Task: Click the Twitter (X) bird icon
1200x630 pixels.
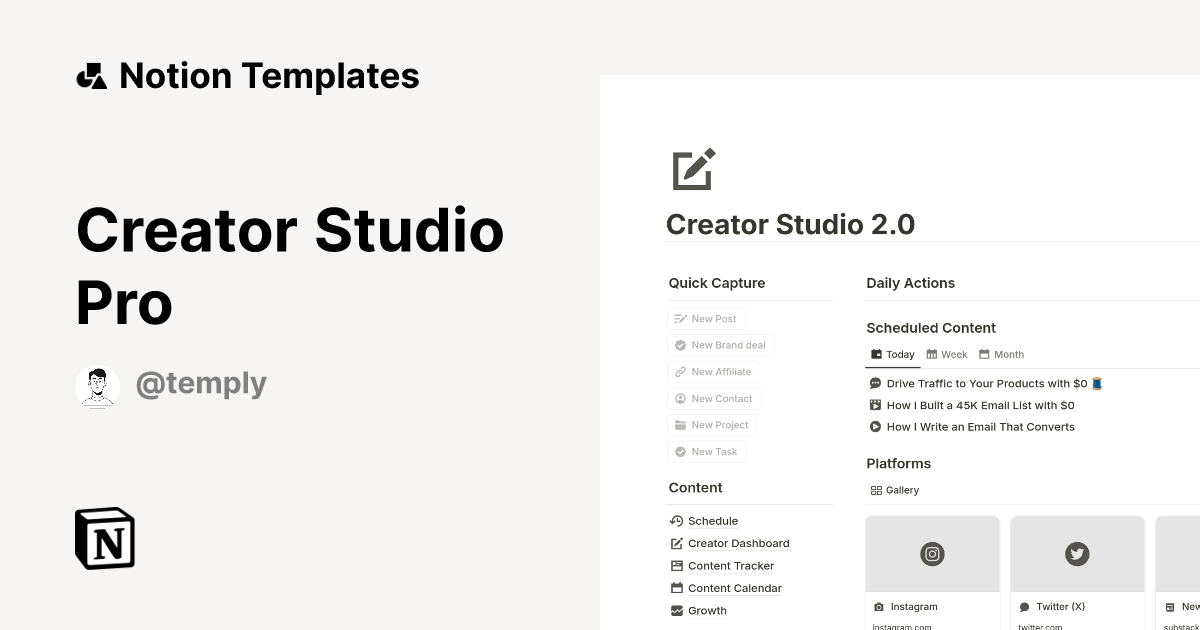Action: 1077,554
